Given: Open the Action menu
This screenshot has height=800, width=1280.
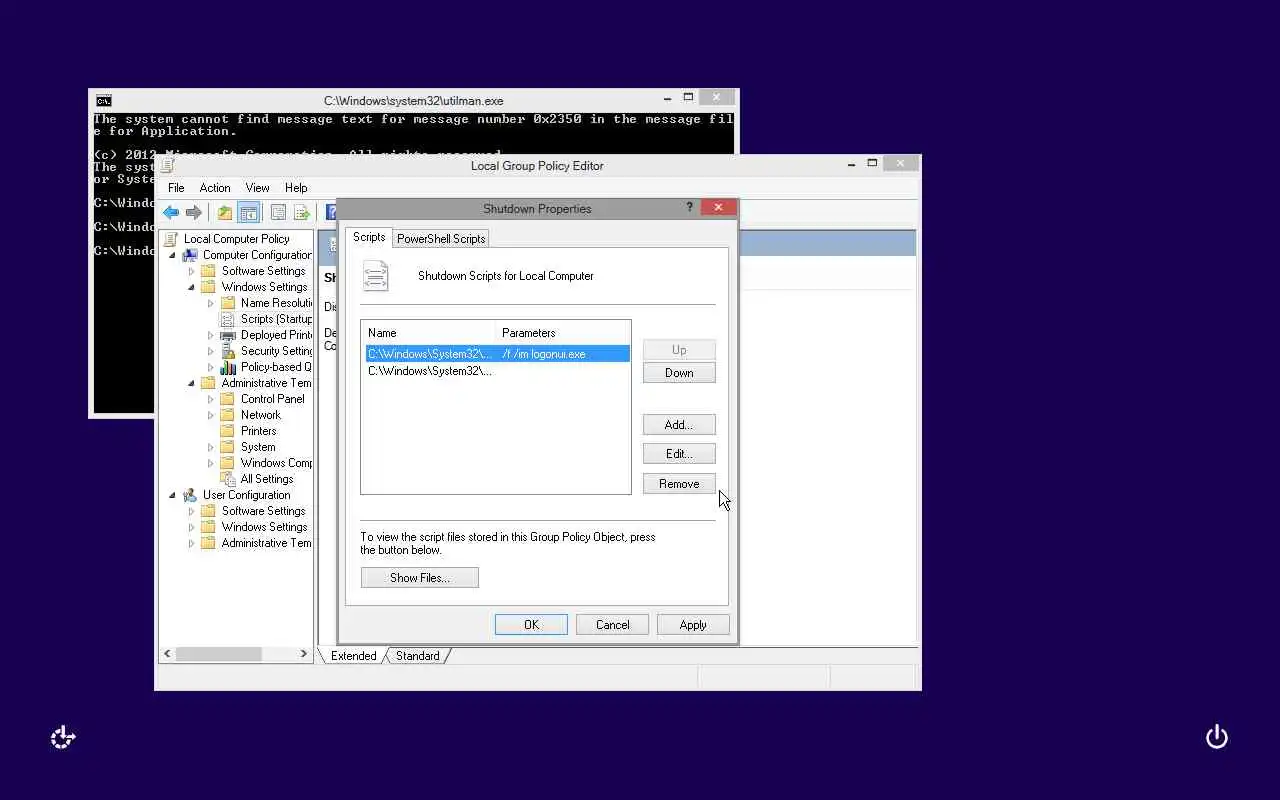Looking at the screenshot, I should click(x=215, y=188).
